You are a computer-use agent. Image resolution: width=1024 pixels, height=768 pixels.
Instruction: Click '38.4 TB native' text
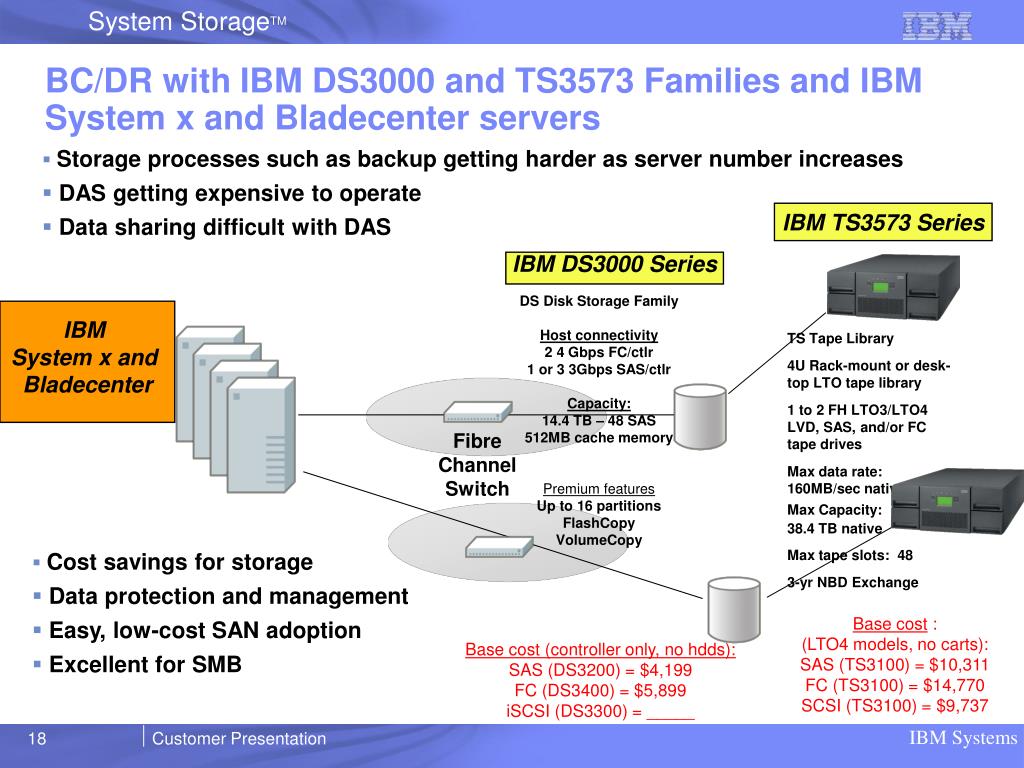click(835, 528)
